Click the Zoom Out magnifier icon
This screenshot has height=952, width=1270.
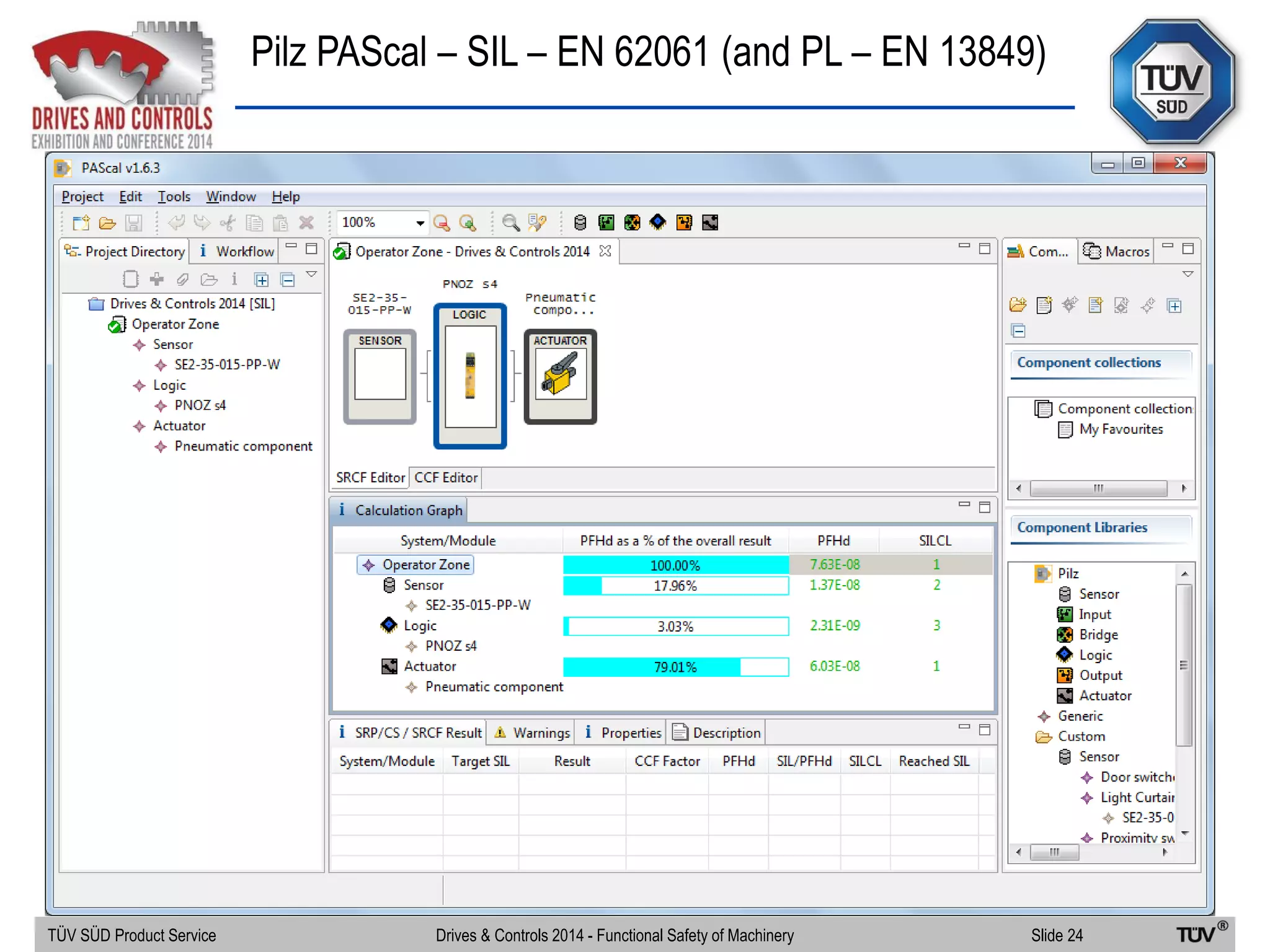tap(442, 223)
